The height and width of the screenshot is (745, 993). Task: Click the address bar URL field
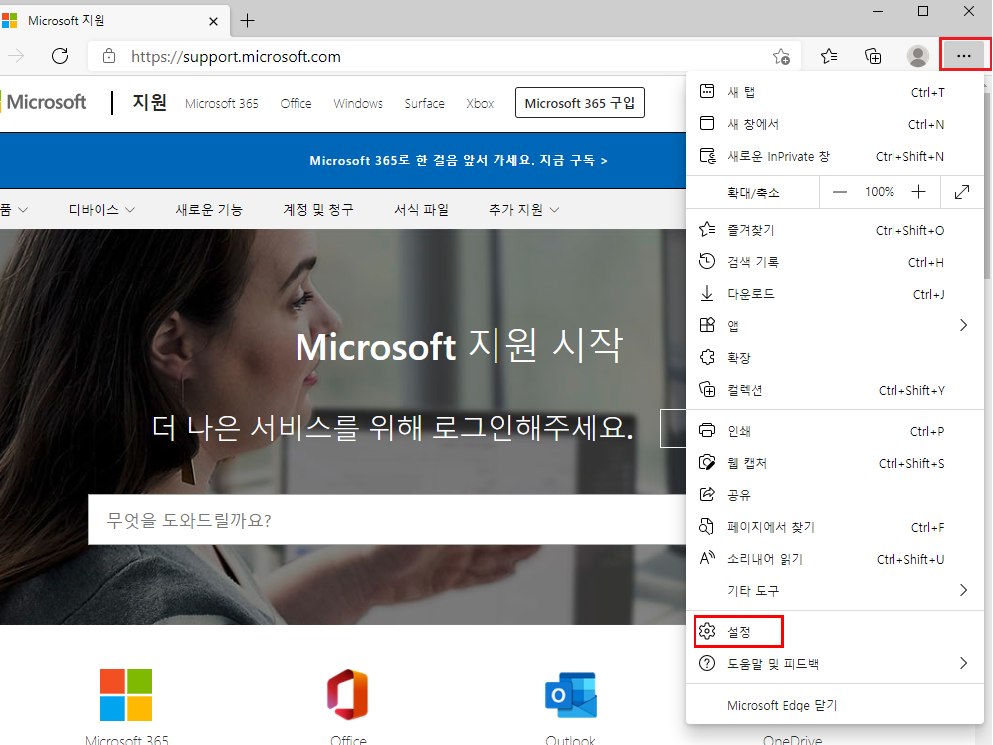pos(443,56)
